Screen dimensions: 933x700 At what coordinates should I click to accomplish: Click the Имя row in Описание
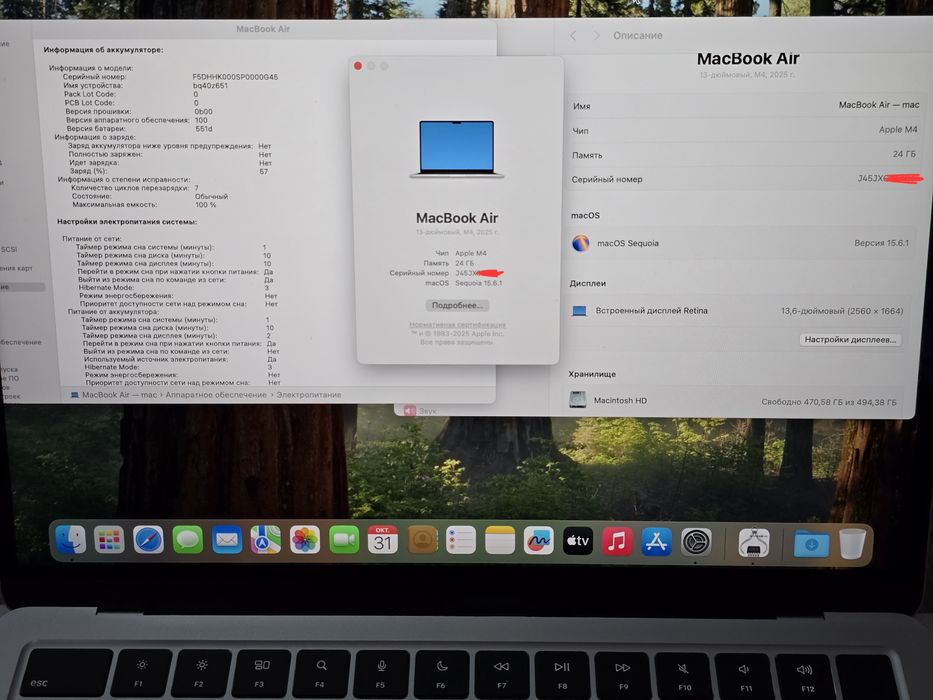[x=746, y=105]
